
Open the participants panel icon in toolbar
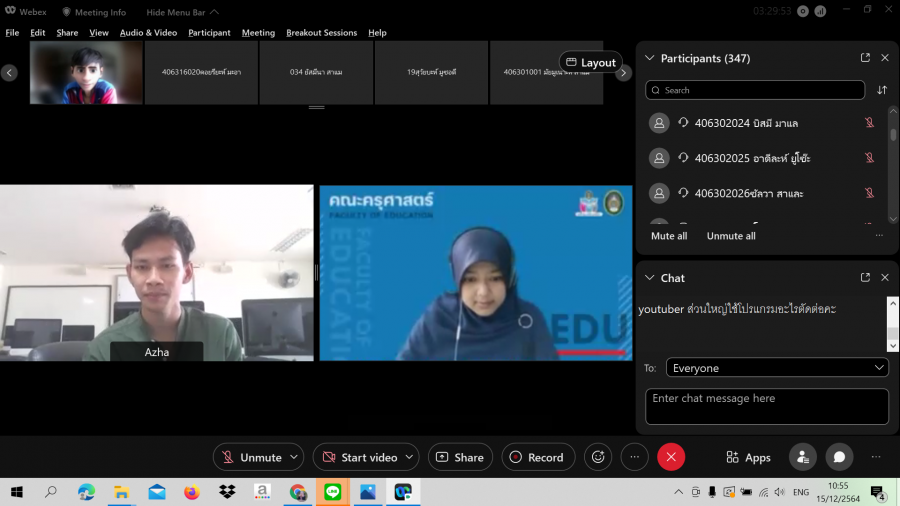pyautogui.click(x=802, y=457)
